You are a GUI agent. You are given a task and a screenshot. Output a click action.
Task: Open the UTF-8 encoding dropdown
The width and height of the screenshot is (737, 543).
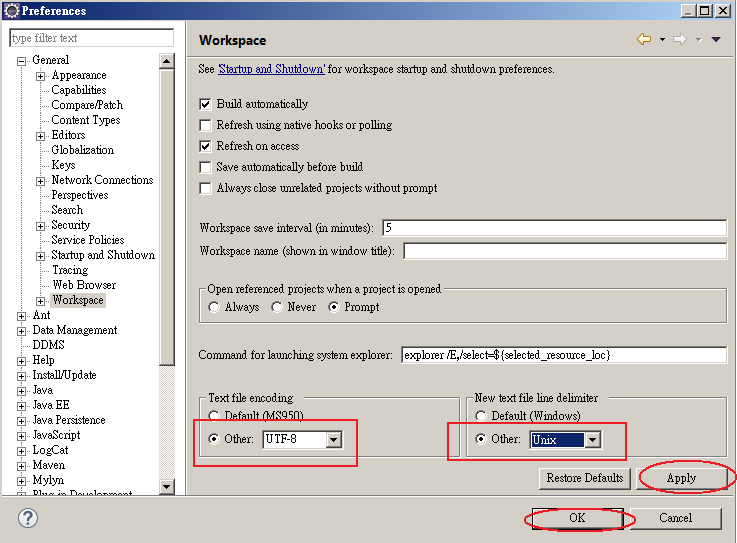click(333, 440)
